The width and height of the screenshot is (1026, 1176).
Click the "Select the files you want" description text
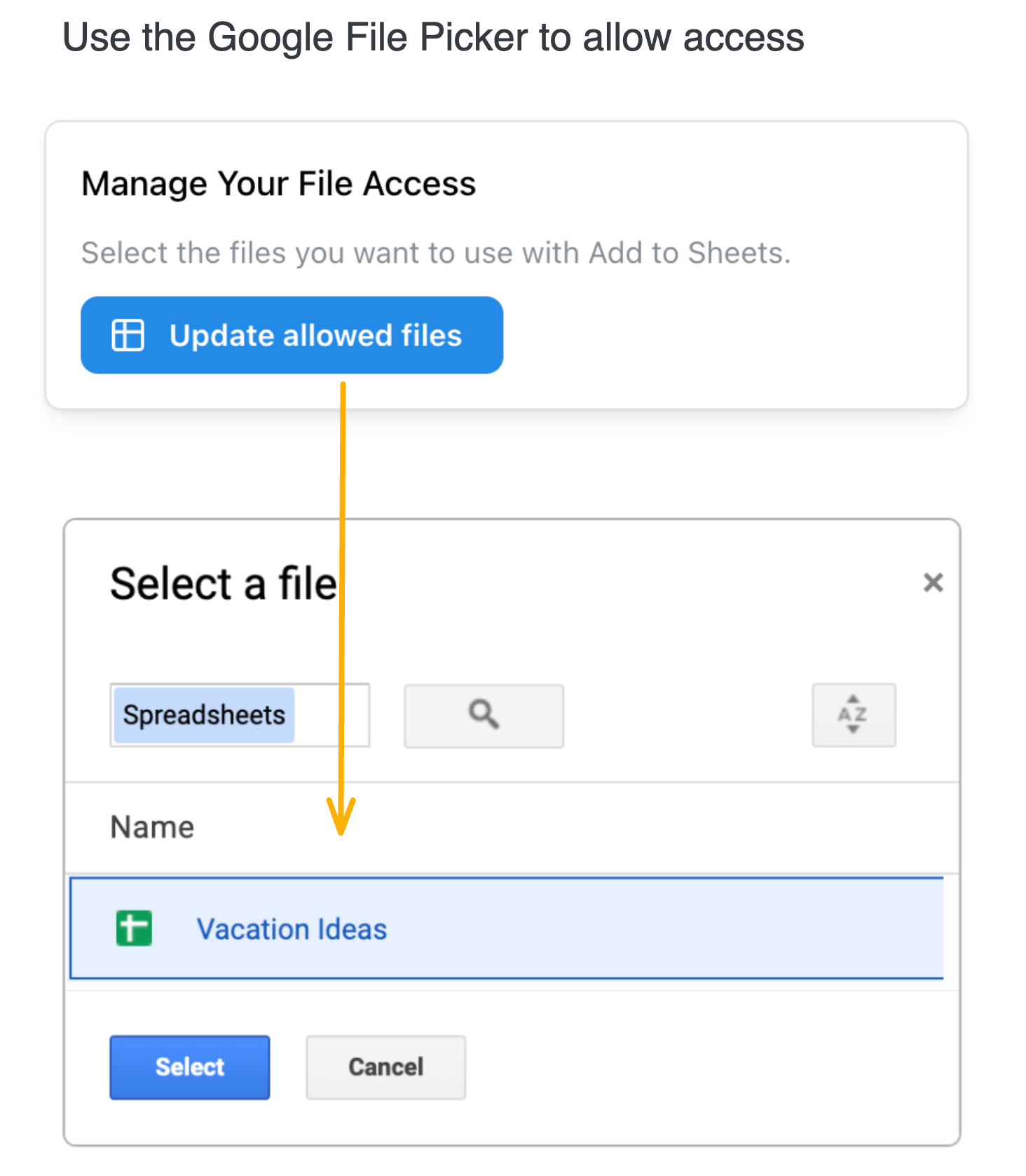pos(435,253)
